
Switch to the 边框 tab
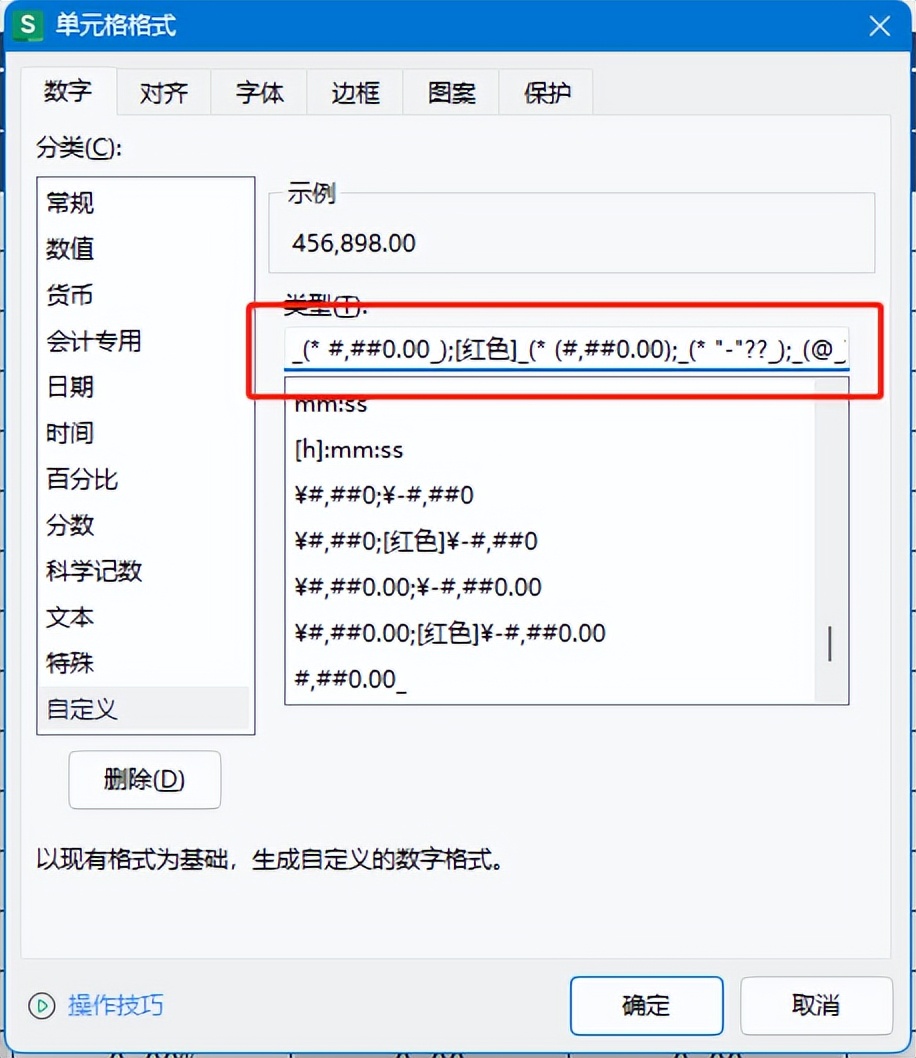pos(355,92)
